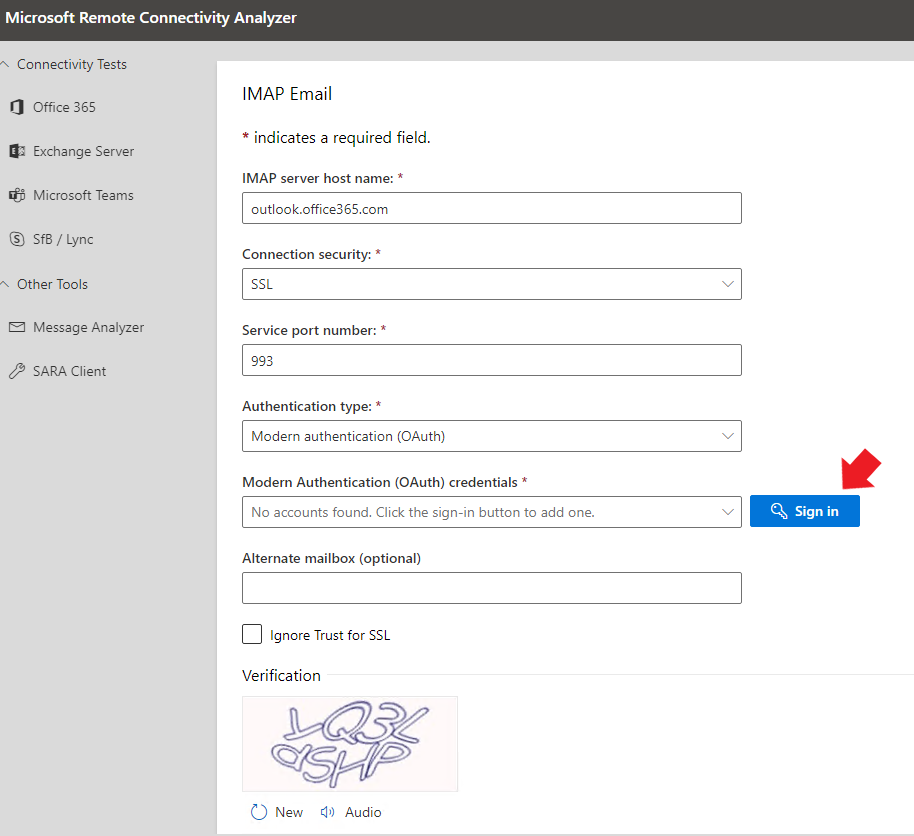Collapse the Other Tools section
The image size is (914, 836).
[5, 284]
